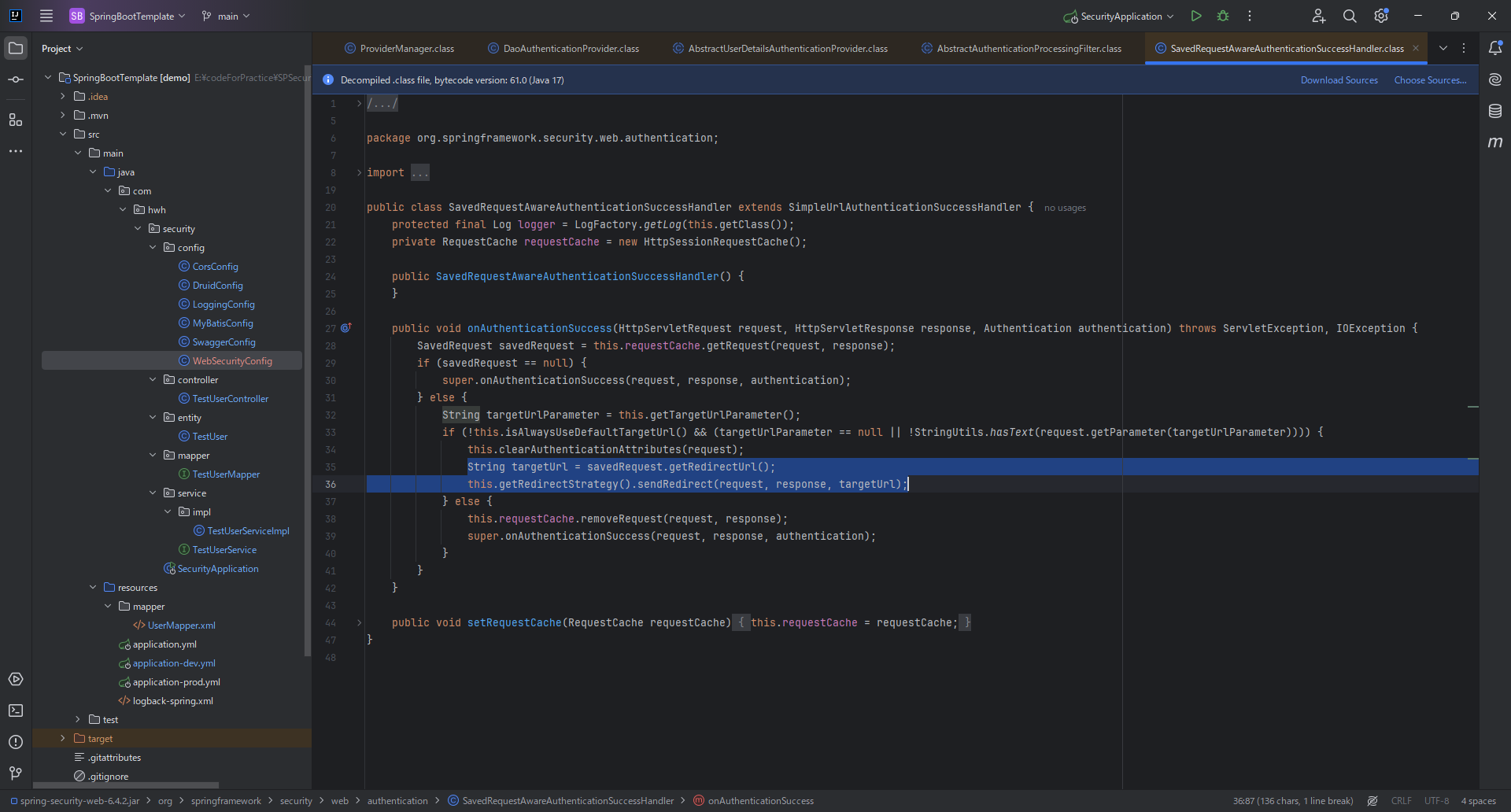1511x812 pixels.
Task: Click the onAuthenticationSuccess breadcrumb
Action: pos(753,801)
